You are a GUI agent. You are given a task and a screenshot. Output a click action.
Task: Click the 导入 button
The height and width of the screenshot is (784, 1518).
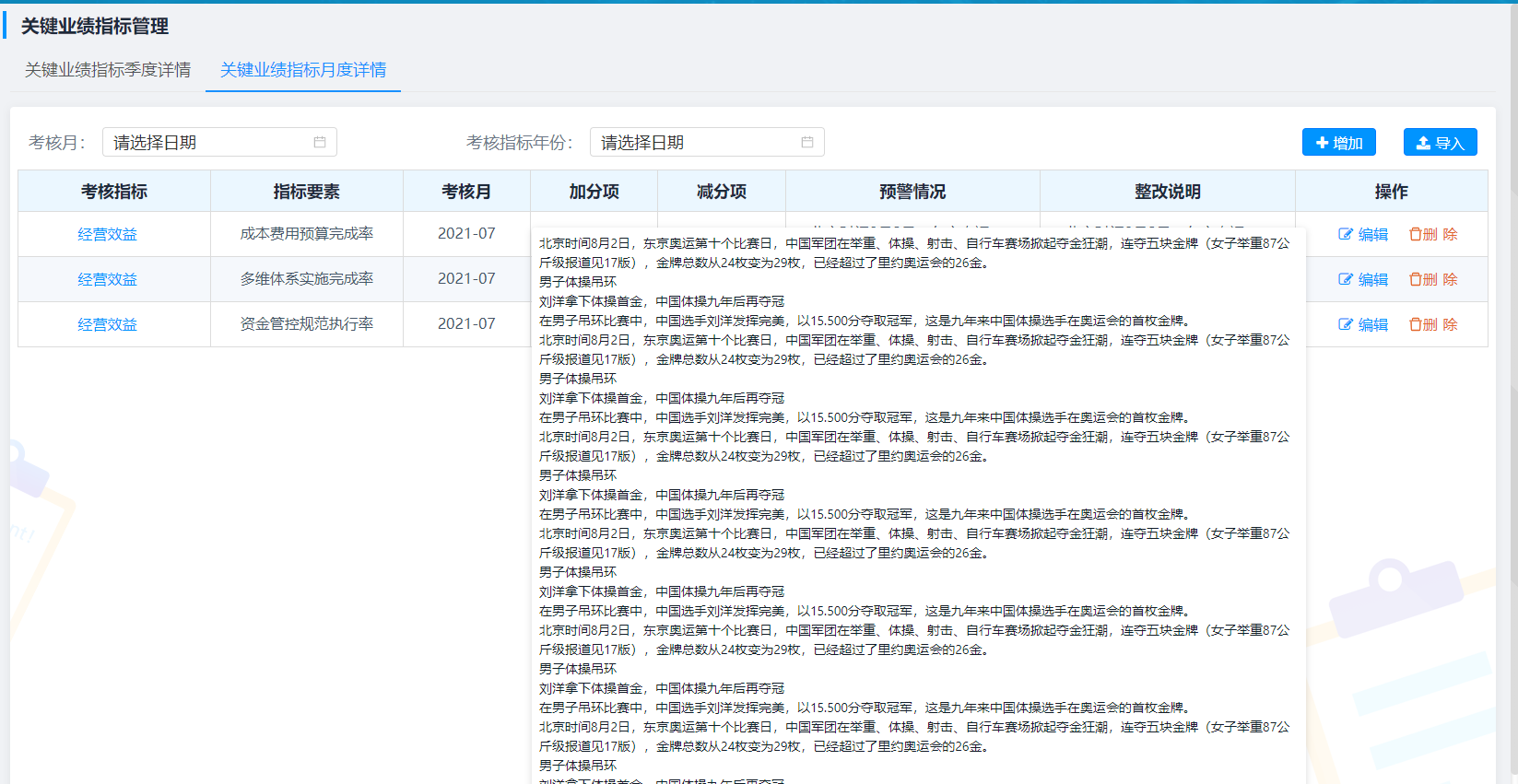pyautogui.click(x=1441, y=142)
